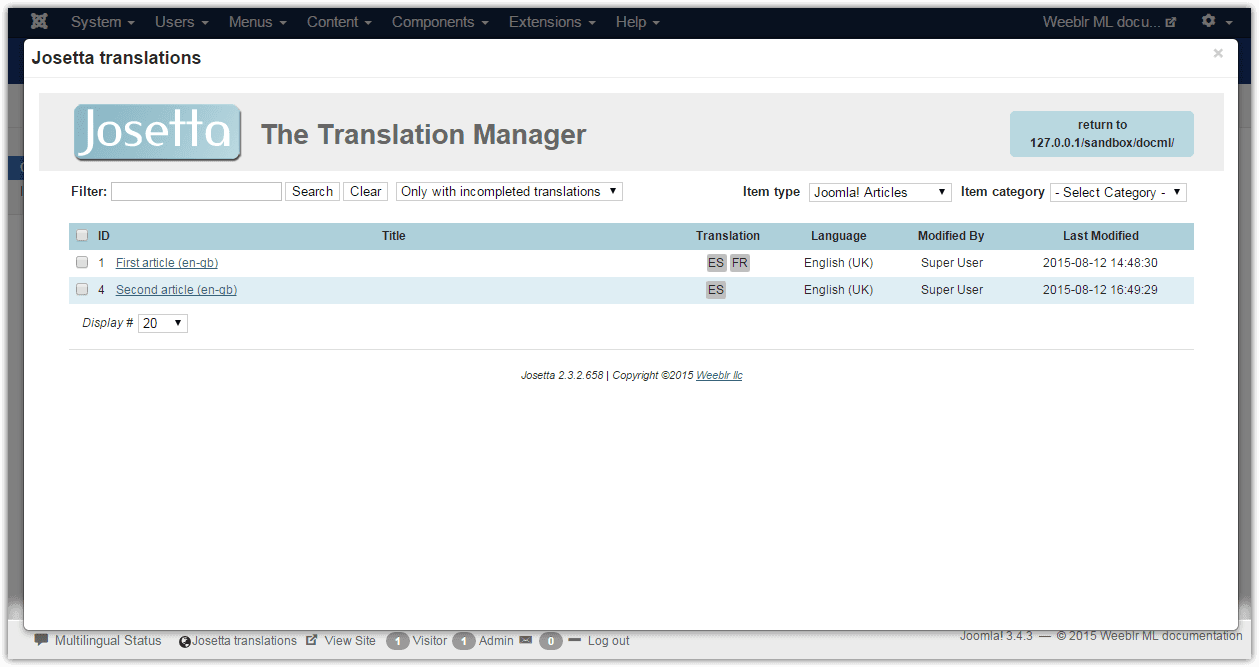Click Super User in Second article row
The image size is (1259, 667).
(x=952, y=290)
